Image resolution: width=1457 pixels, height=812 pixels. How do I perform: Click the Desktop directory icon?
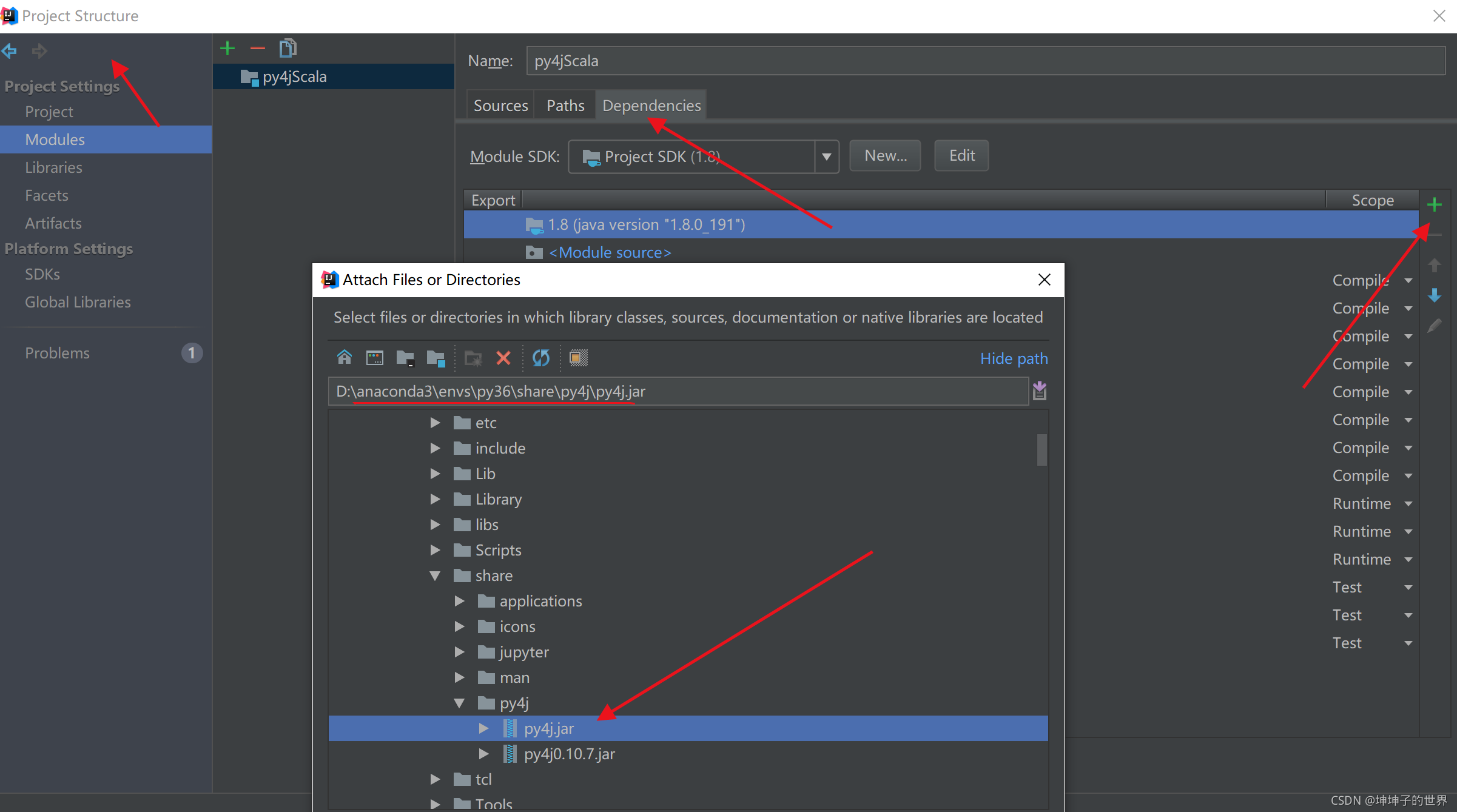374,358
